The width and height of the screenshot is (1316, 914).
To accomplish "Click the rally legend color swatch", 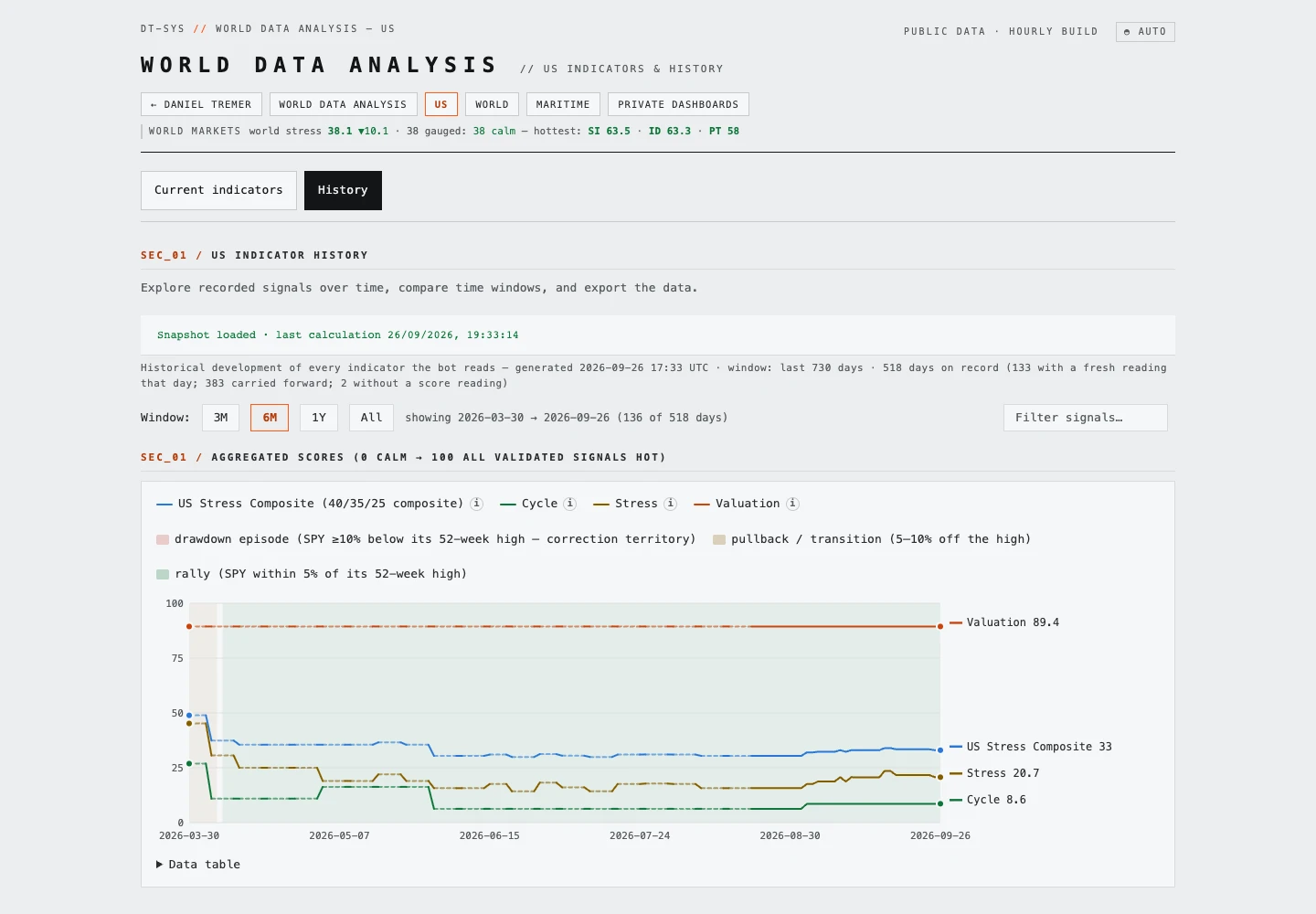I will click(x=163, y=574).
